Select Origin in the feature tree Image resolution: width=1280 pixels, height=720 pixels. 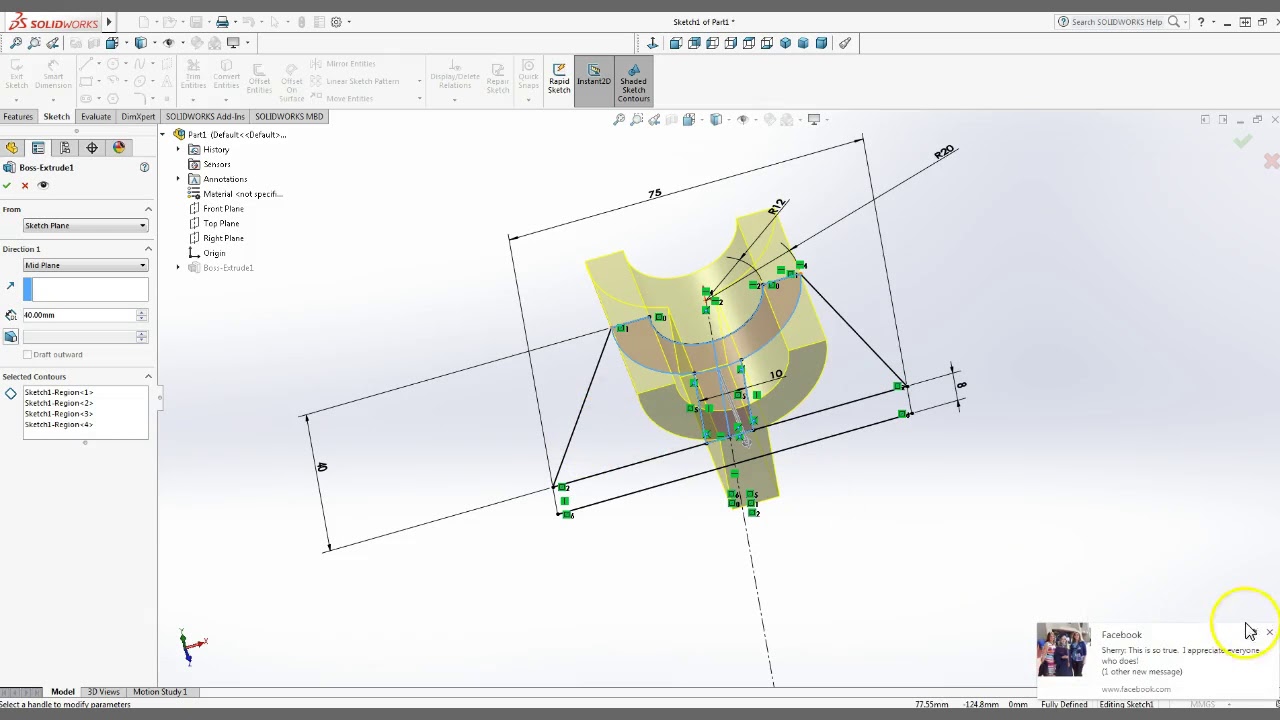click(214, 253)
